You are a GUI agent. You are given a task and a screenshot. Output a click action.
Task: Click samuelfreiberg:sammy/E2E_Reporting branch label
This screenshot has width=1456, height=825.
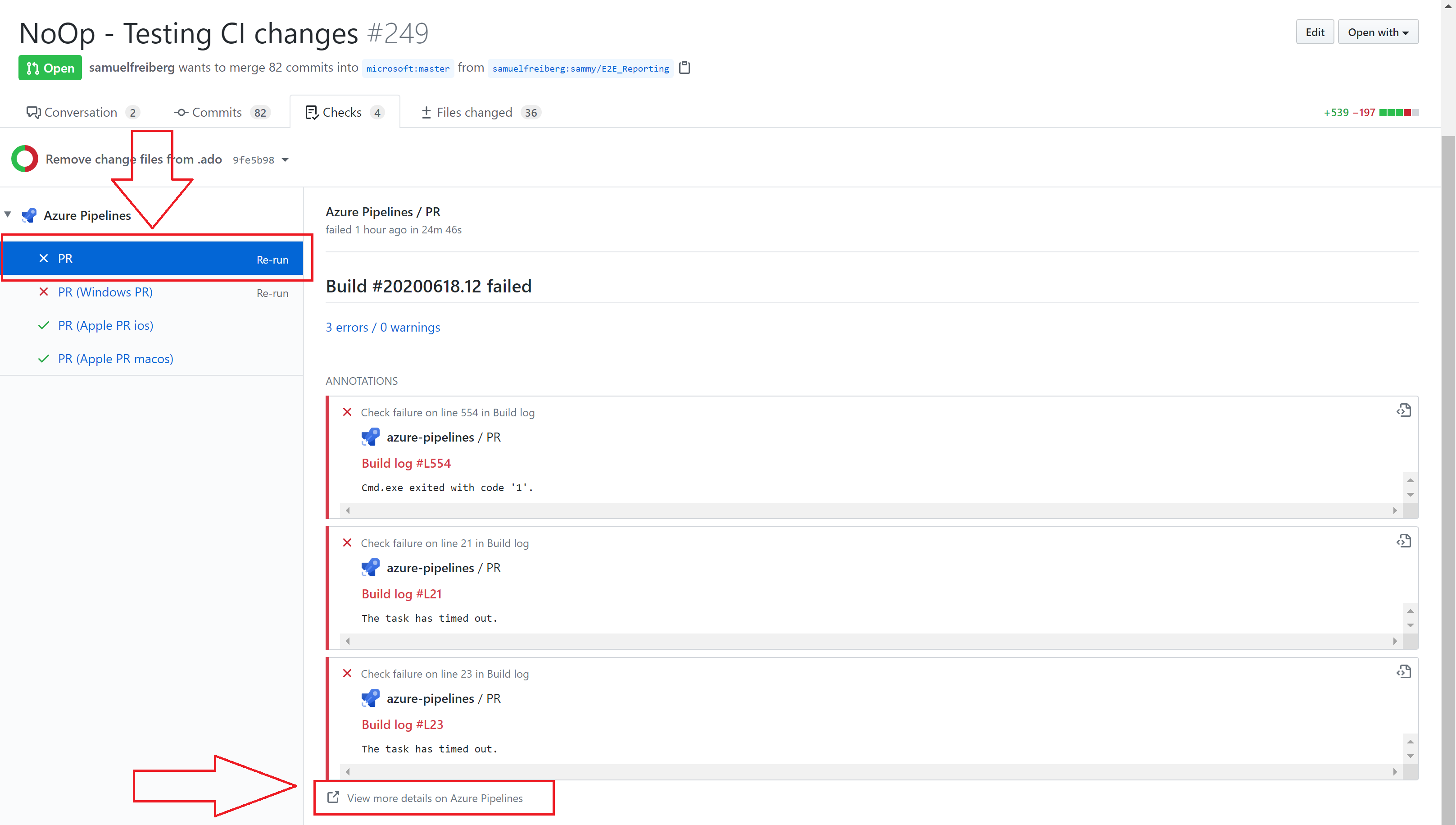pos(581,68)
